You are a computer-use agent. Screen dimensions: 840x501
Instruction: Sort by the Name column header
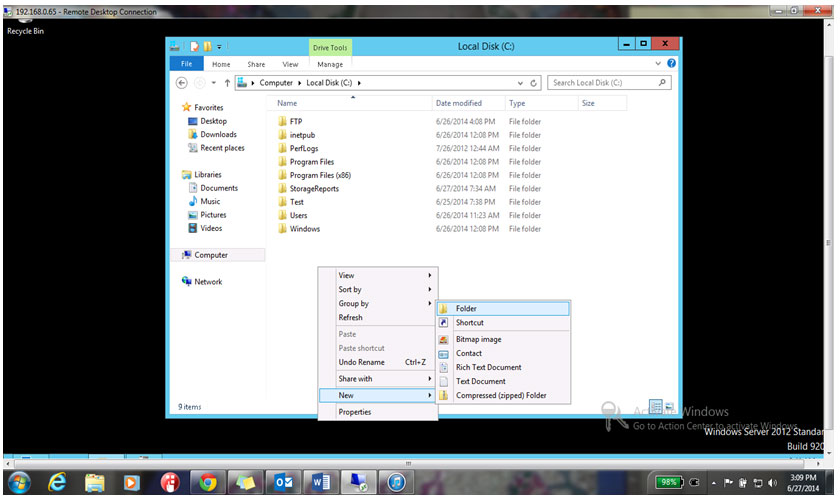pos(351,103)
